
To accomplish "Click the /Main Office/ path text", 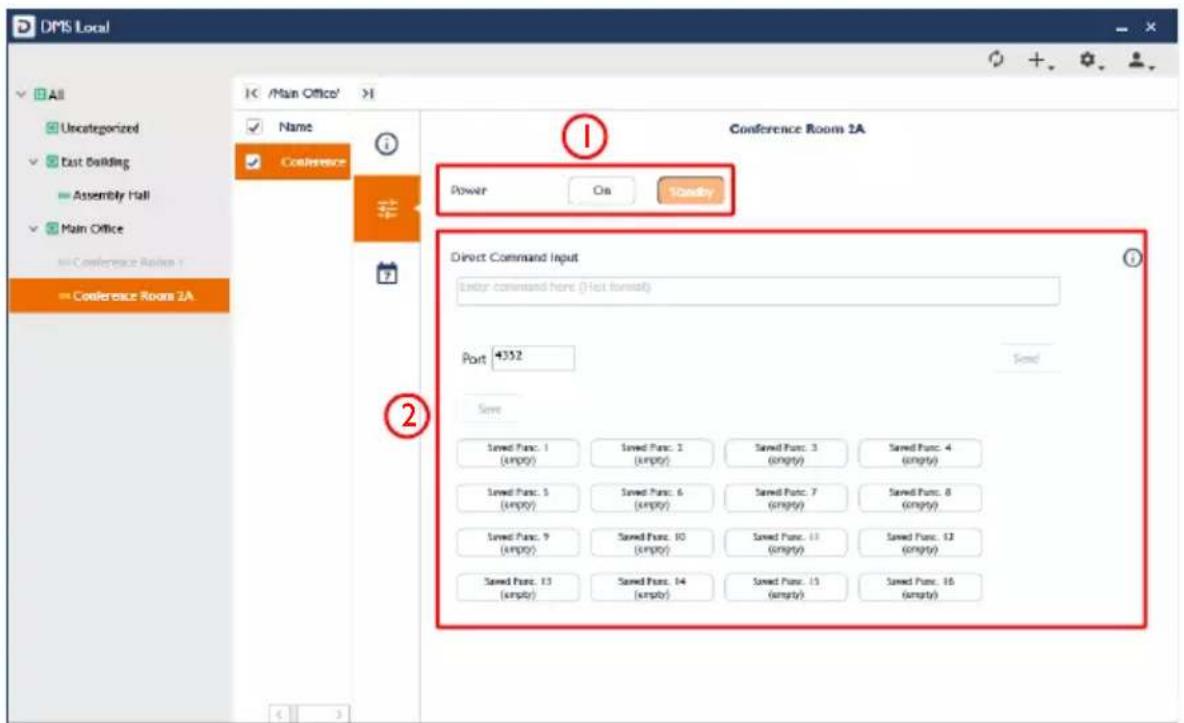I will (304, 93).
